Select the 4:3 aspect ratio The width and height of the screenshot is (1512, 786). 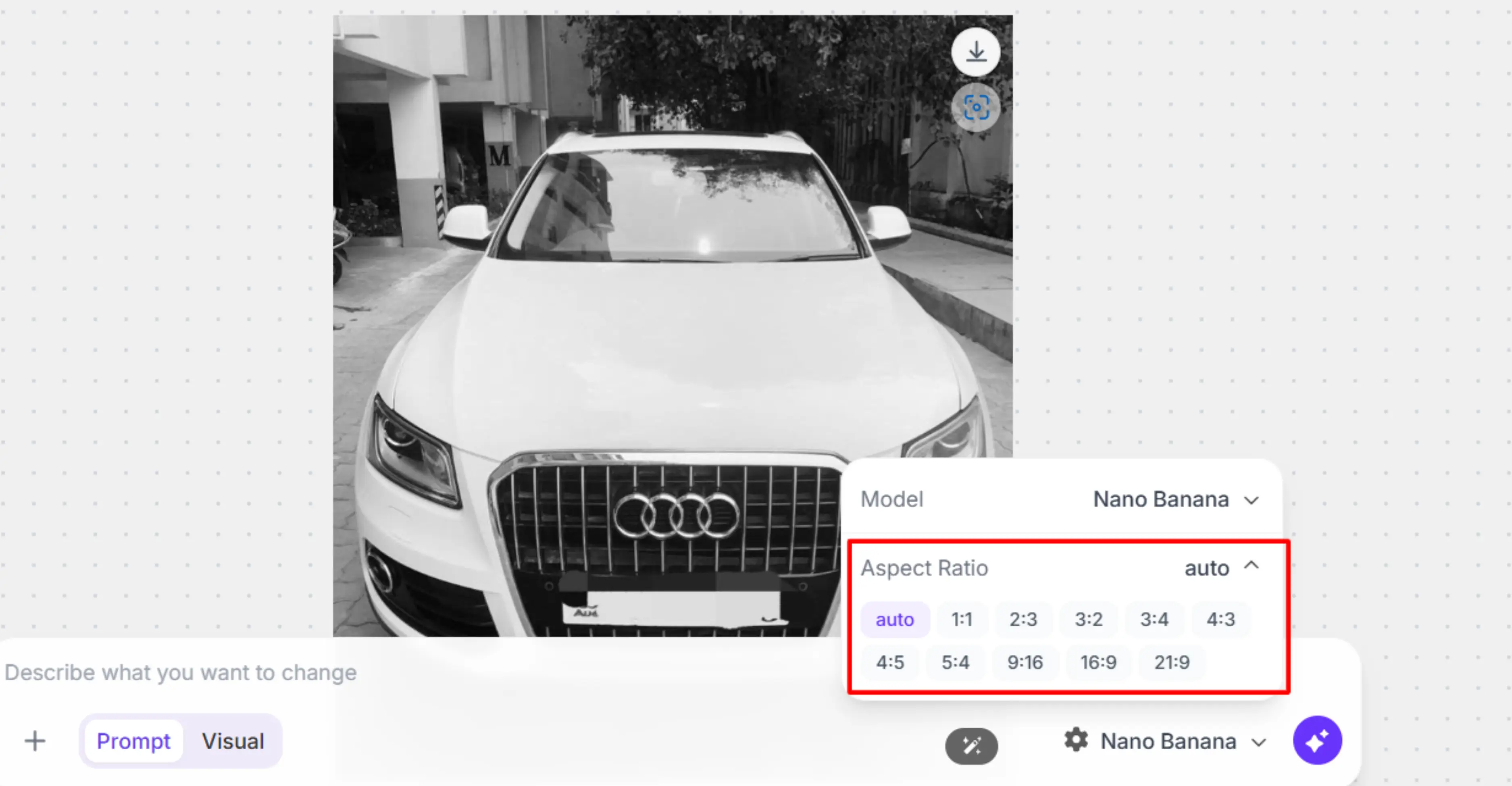[1221, 620]
